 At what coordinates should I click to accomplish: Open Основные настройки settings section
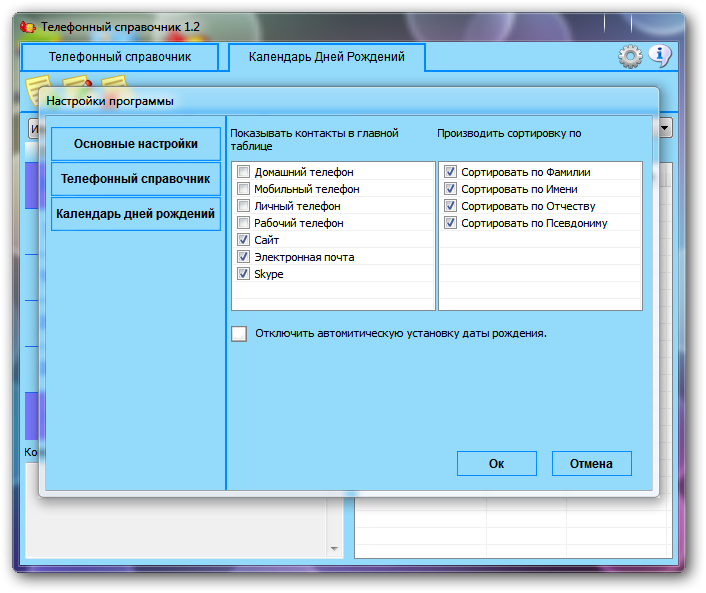click(136, 144)
